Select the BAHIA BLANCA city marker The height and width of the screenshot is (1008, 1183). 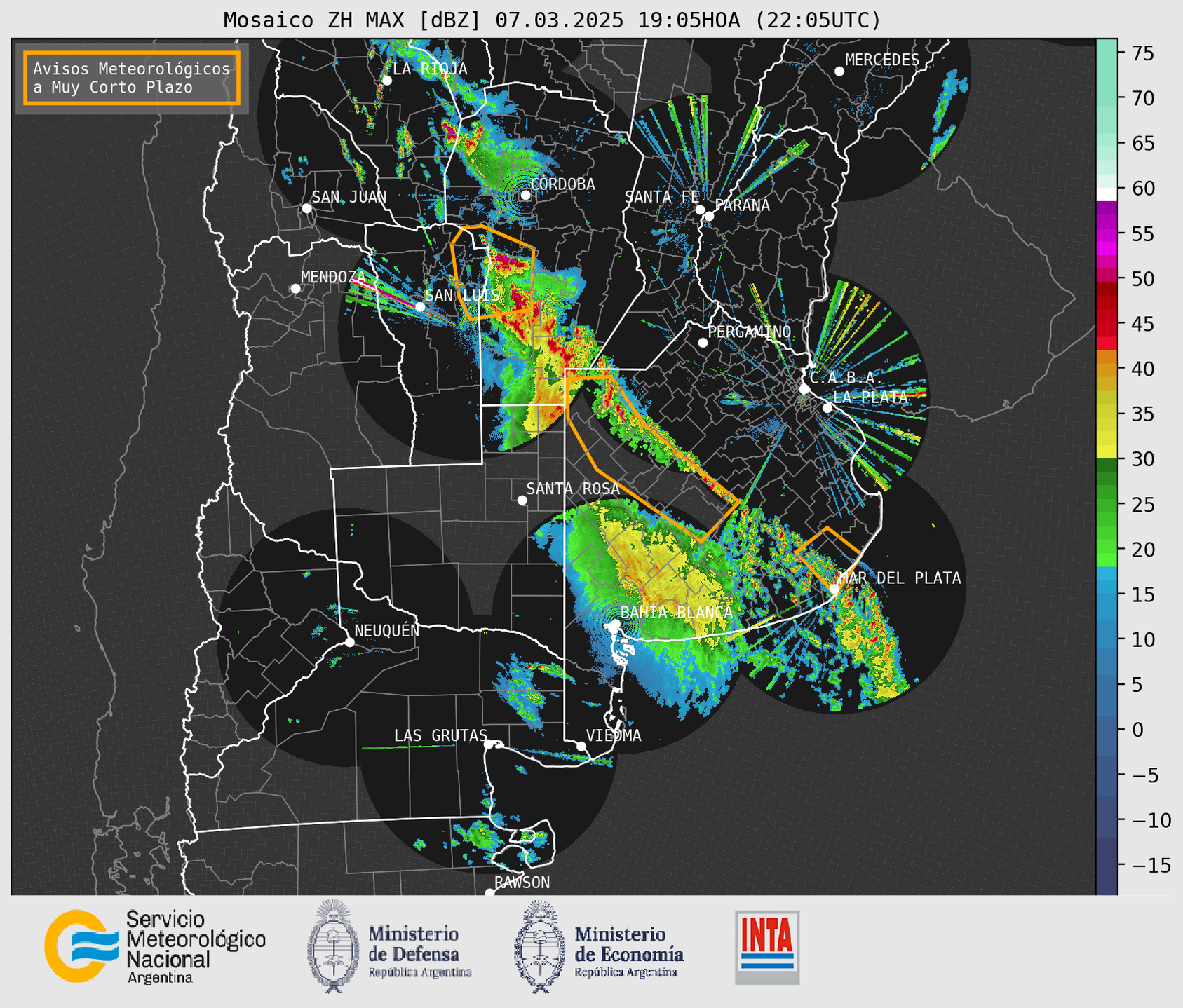click(614, 624)
